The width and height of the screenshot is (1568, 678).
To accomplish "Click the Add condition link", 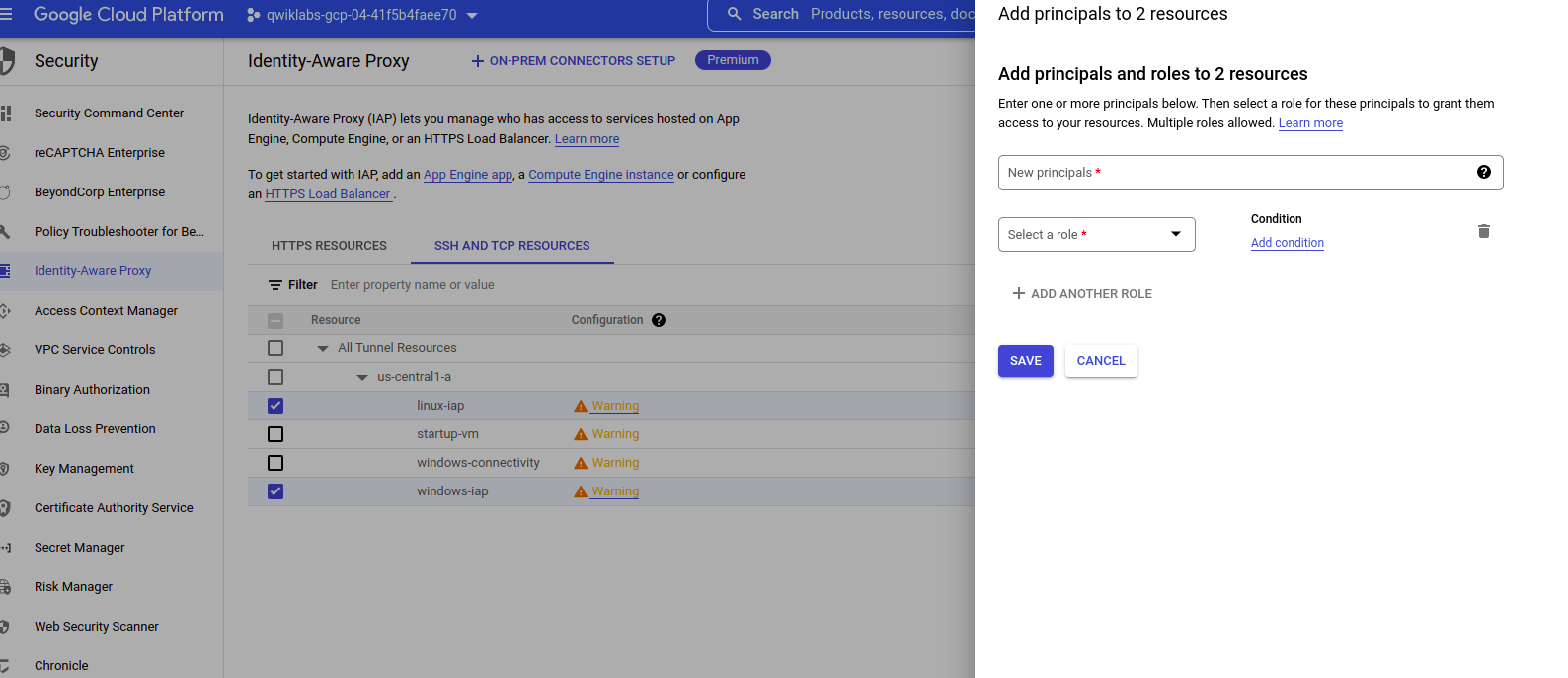I will tap(1288, 243).
